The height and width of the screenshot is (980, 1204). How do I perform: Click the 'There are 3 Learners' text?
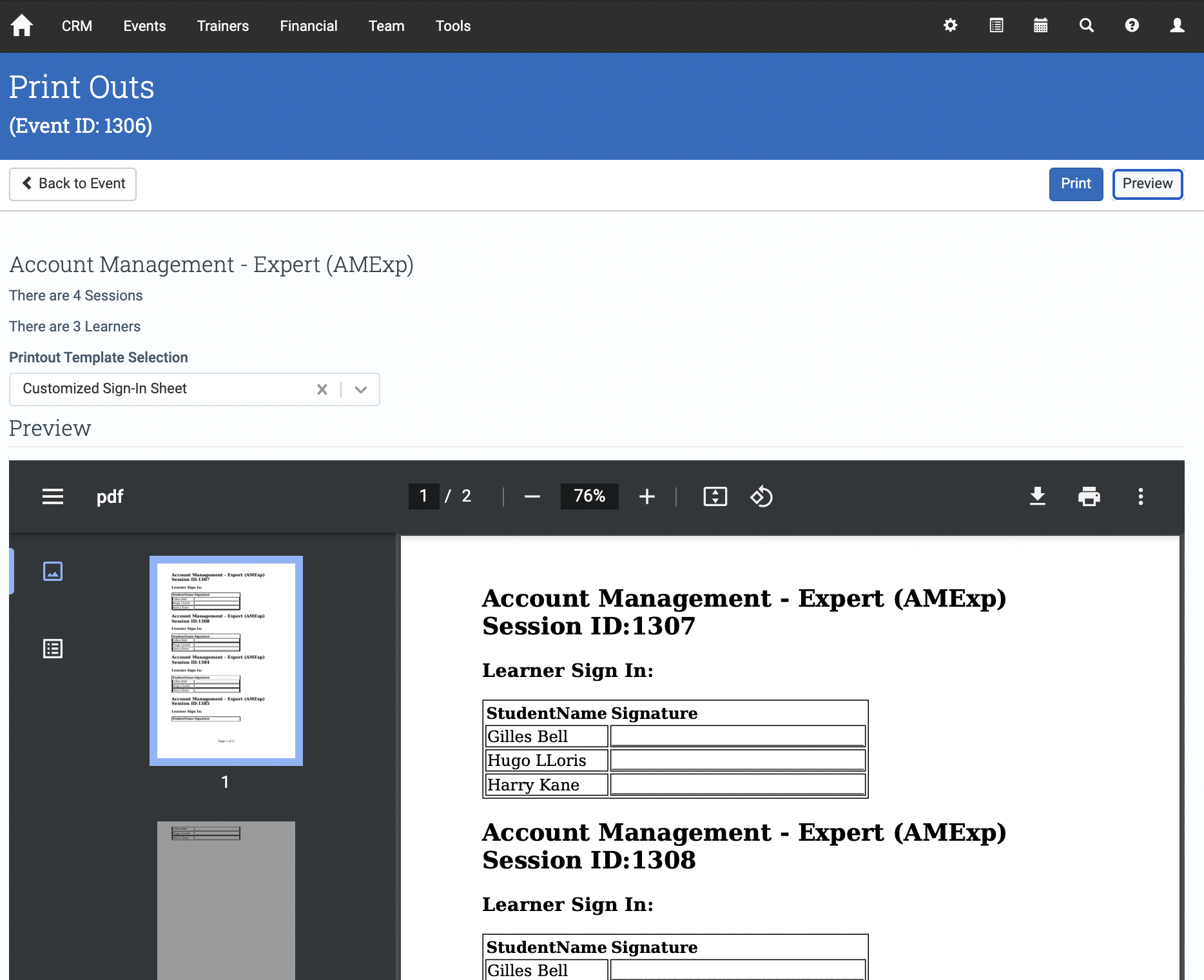click(x=75, y=327)
